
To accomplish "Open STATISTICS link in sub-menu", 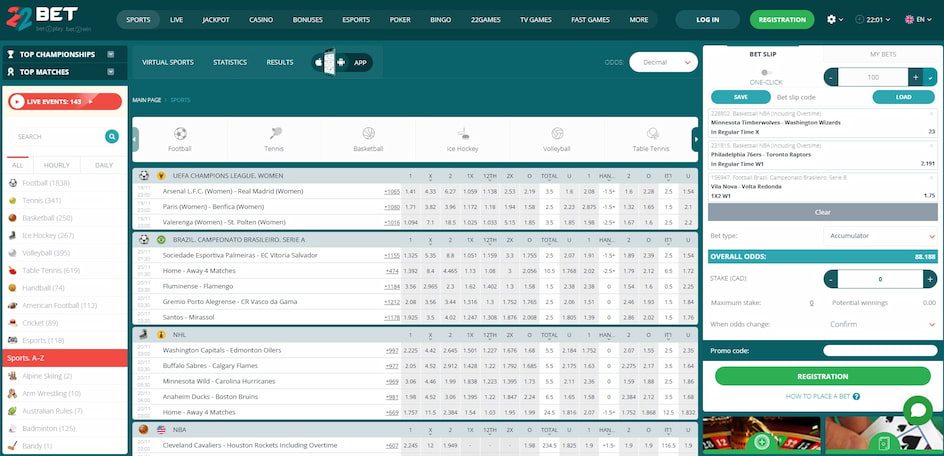I will (x=230, y=62).
